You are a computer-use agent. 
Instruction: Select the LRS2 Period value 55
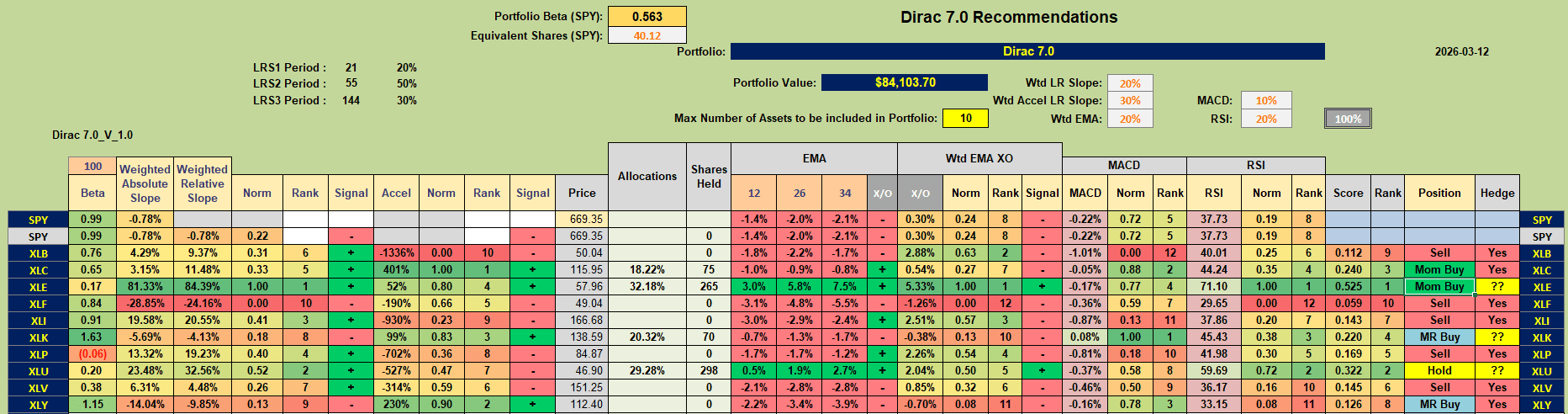click(x=351, y=83)
